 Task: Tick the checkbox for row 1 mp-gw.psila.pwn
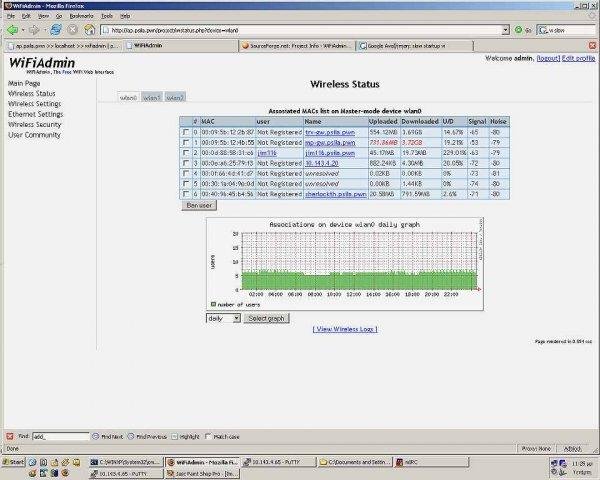tap(186, 142)
